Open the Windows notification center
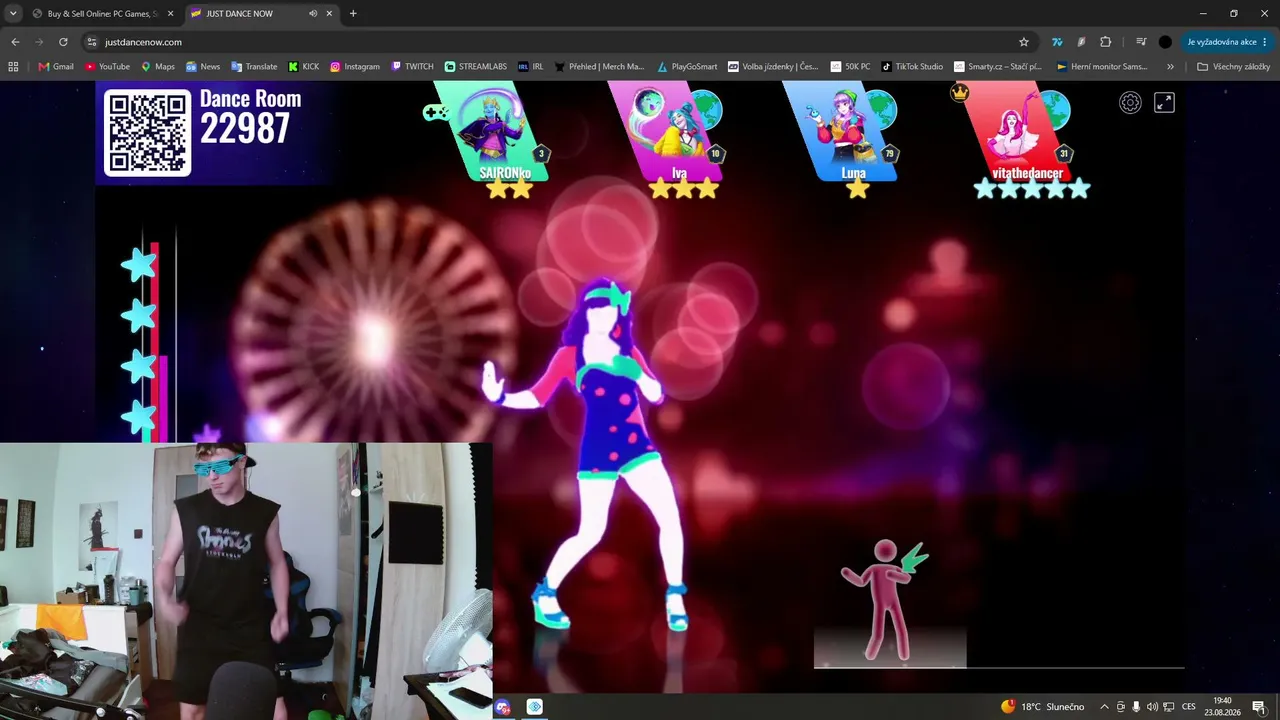The image size is (1280, 720). (1259, 707)
